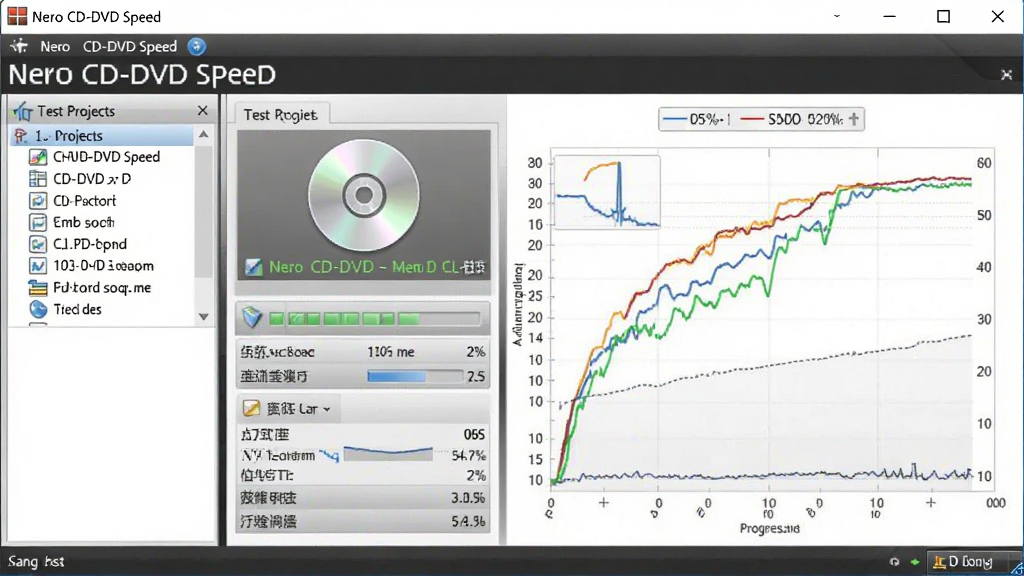This screenshot has width=1024, height=576.
Task: Click the tree scrollbar down arrow
Action: click(204, 317)
